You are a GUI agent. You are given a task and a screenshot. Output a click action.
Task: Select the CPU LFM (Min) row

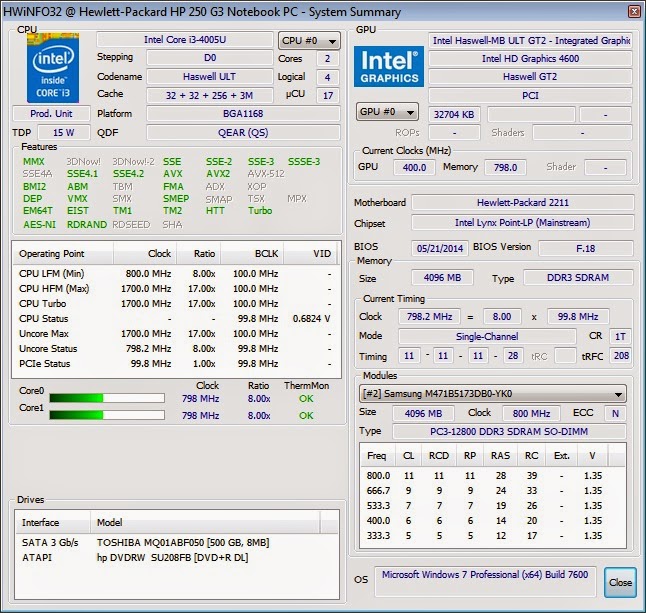coord(175,274)
